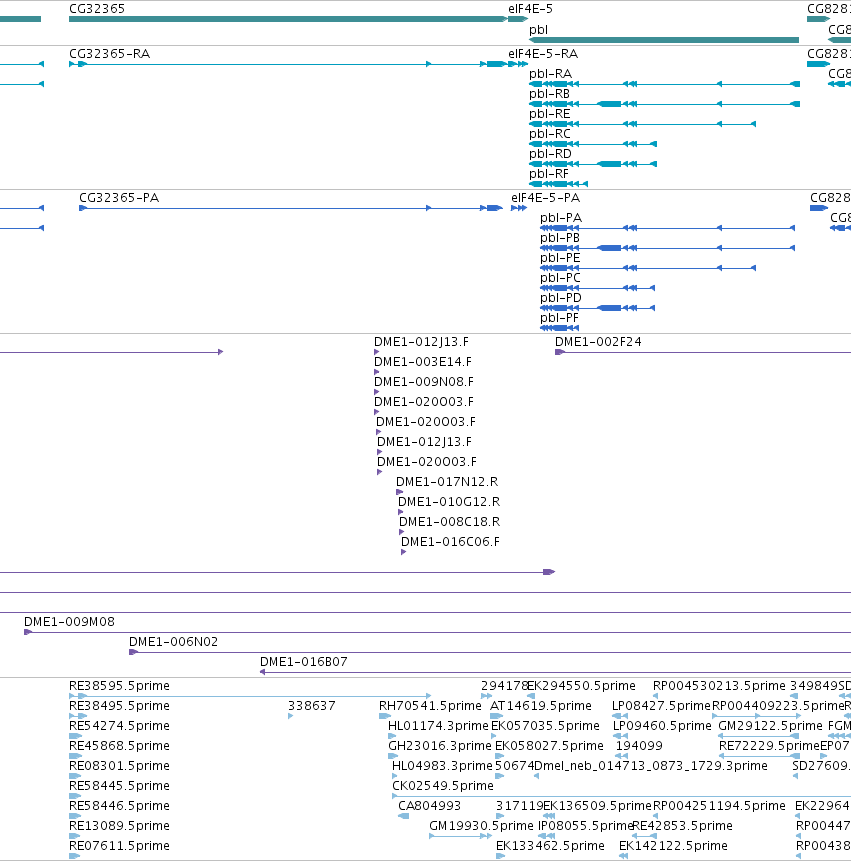Click the RE58445.5prime EST label

(119, 786)
